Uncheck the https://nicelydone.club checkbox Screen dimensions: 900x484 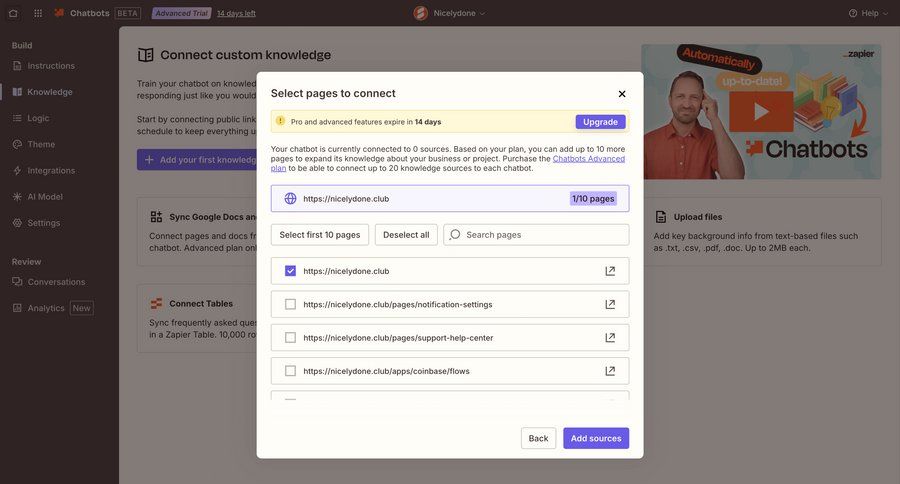[290, 271]
